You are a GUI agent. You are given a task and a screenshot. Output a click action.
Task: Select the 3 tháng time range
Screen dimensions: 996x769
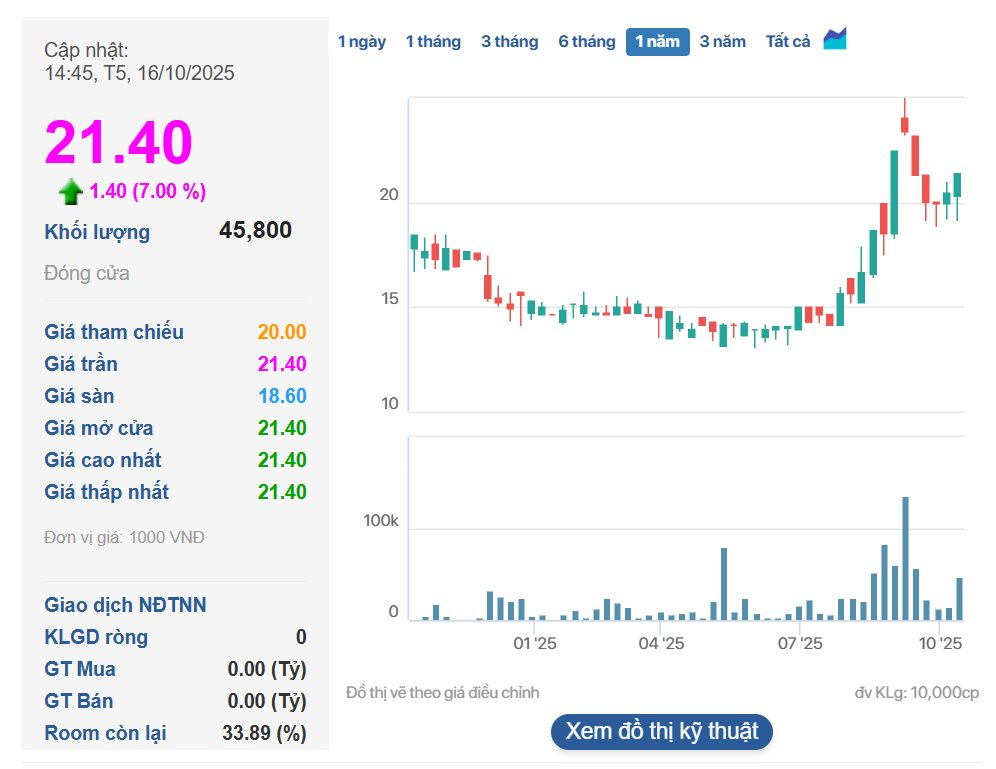[x=509, y=42]
